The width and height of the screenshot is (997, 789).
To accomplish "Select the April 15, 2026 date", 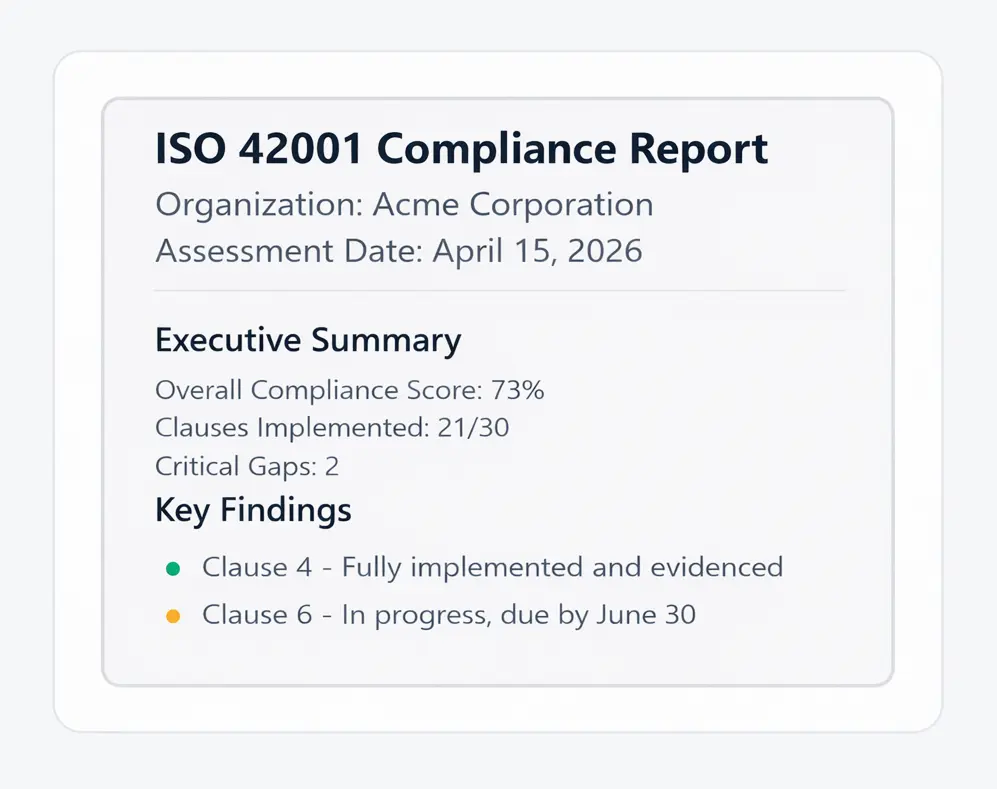I will tap(537, 250).
